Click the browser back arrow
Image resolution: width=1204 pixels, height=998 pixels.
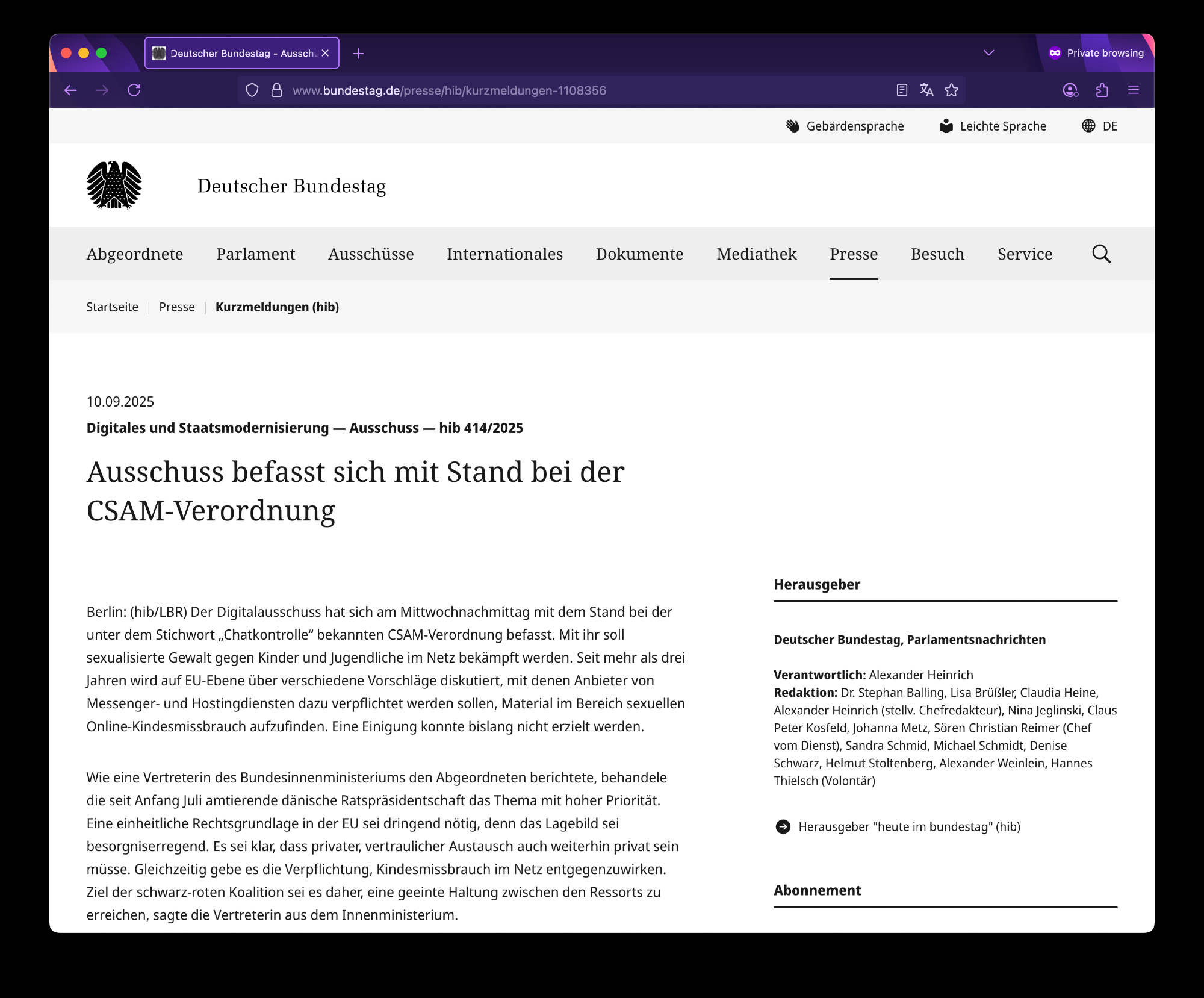[x=70, y=90]
